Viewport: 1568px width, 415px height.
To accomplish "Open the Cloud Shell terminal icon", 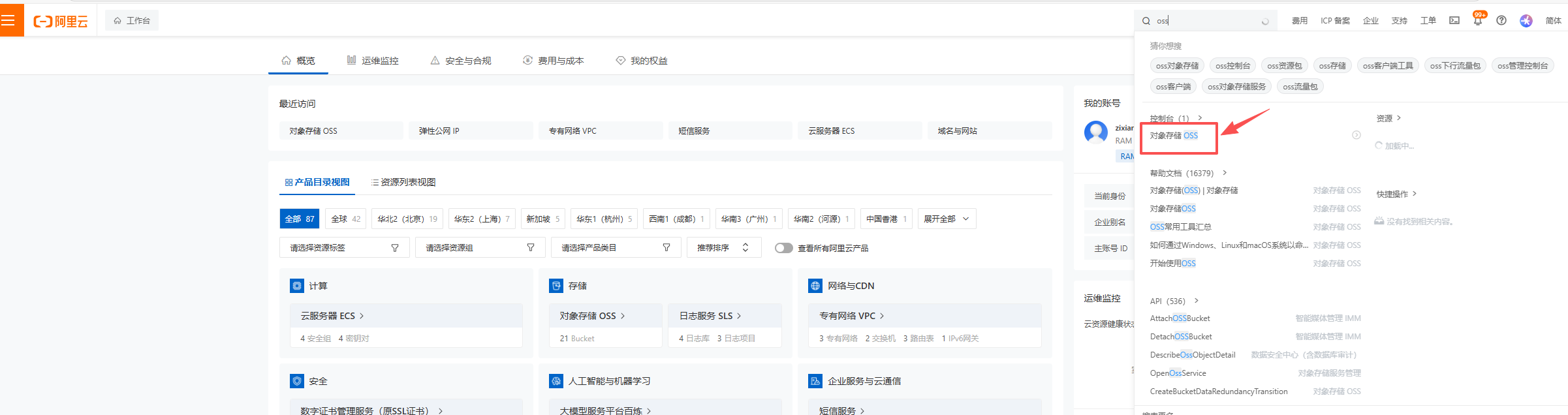I will pyautogui.click(x=1454, y=21).
